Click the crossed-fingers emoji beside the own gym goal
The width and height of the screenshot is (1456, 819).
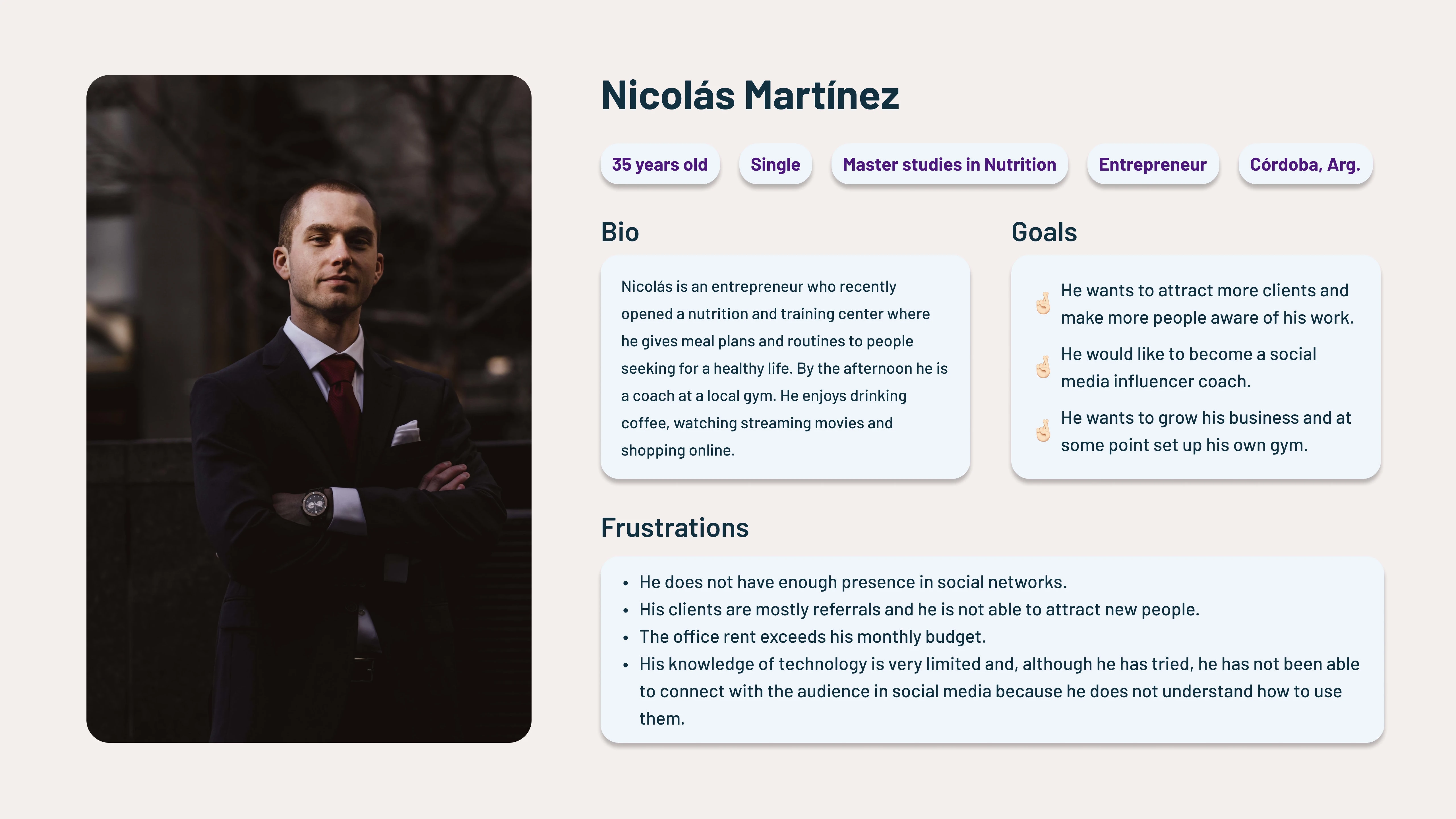point(1043,431)
